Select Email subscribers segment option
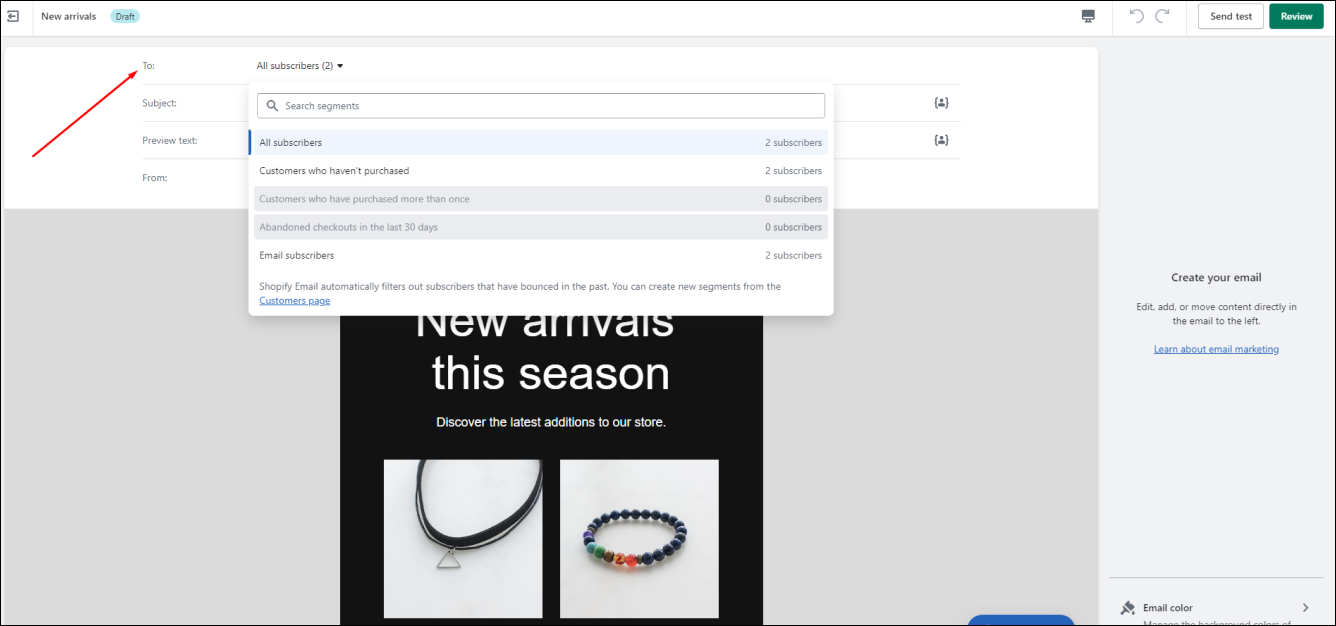Image resolution: width=1336 pixels, height=626 pixels. click(x=540, y=256)
